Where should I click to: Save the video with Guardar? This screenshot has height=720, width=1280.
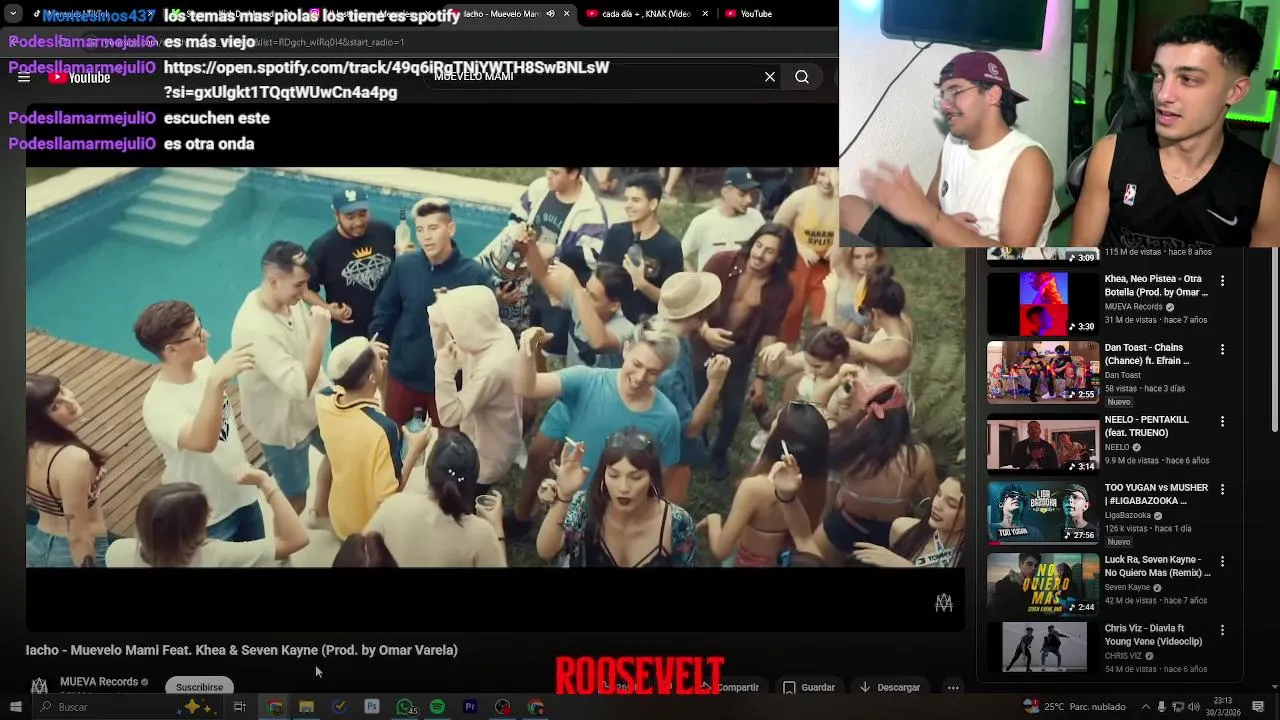click(808, 687)
